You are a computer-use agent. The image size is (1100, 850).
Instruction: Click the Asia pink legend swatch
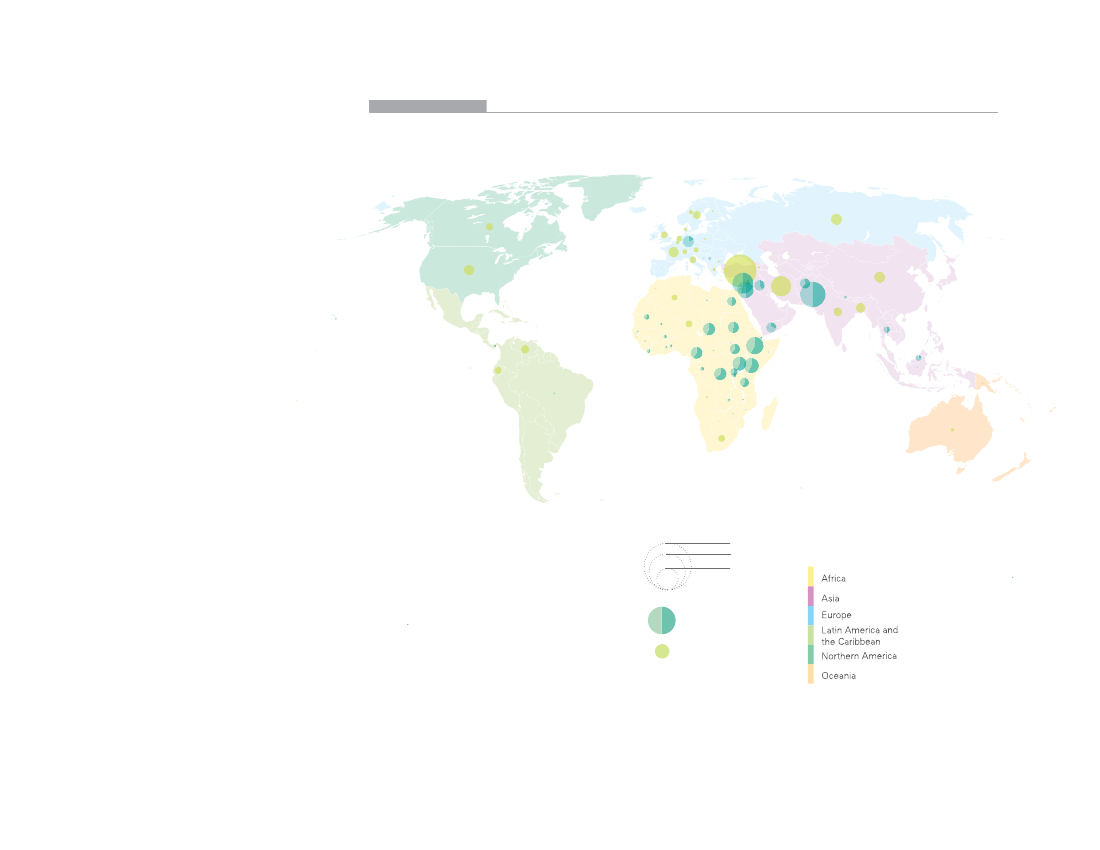[x=810, y=596]
